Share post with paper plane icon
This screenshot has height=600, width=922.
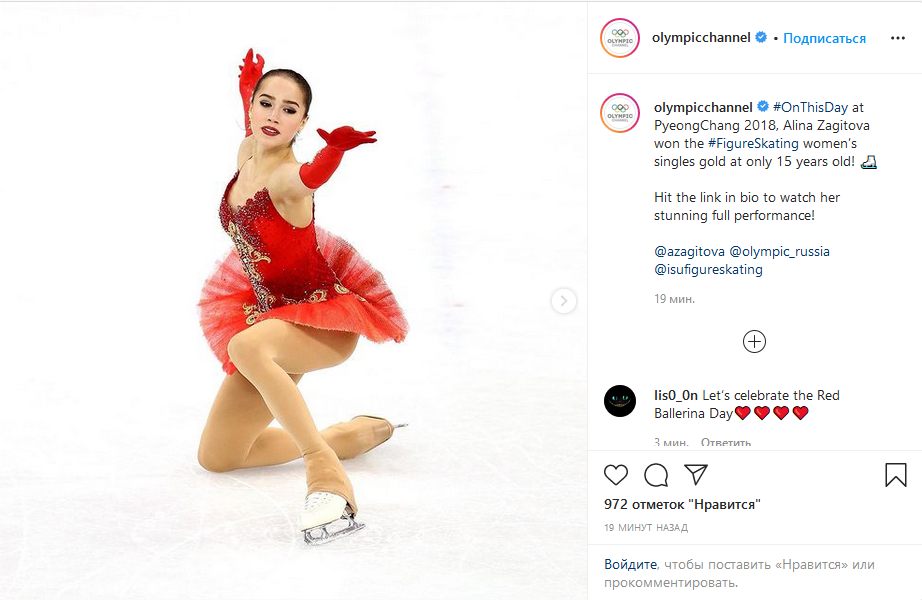tap(696, 474)
